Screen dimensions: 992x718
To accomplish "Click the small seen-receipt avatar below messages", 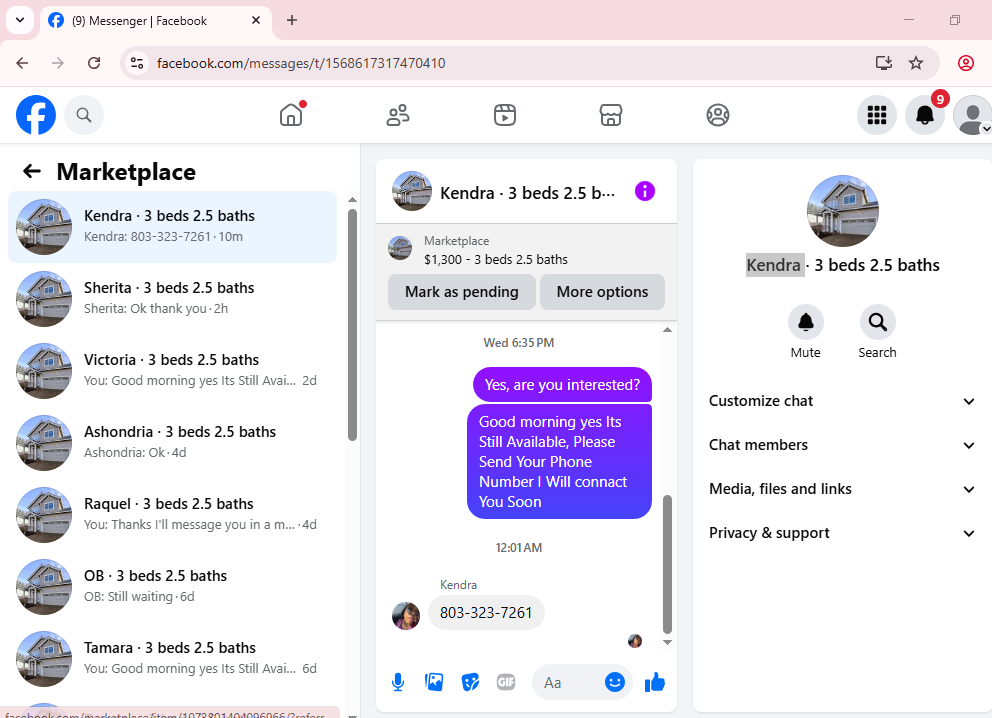I will pyautogui.click(x=635, y=641).
